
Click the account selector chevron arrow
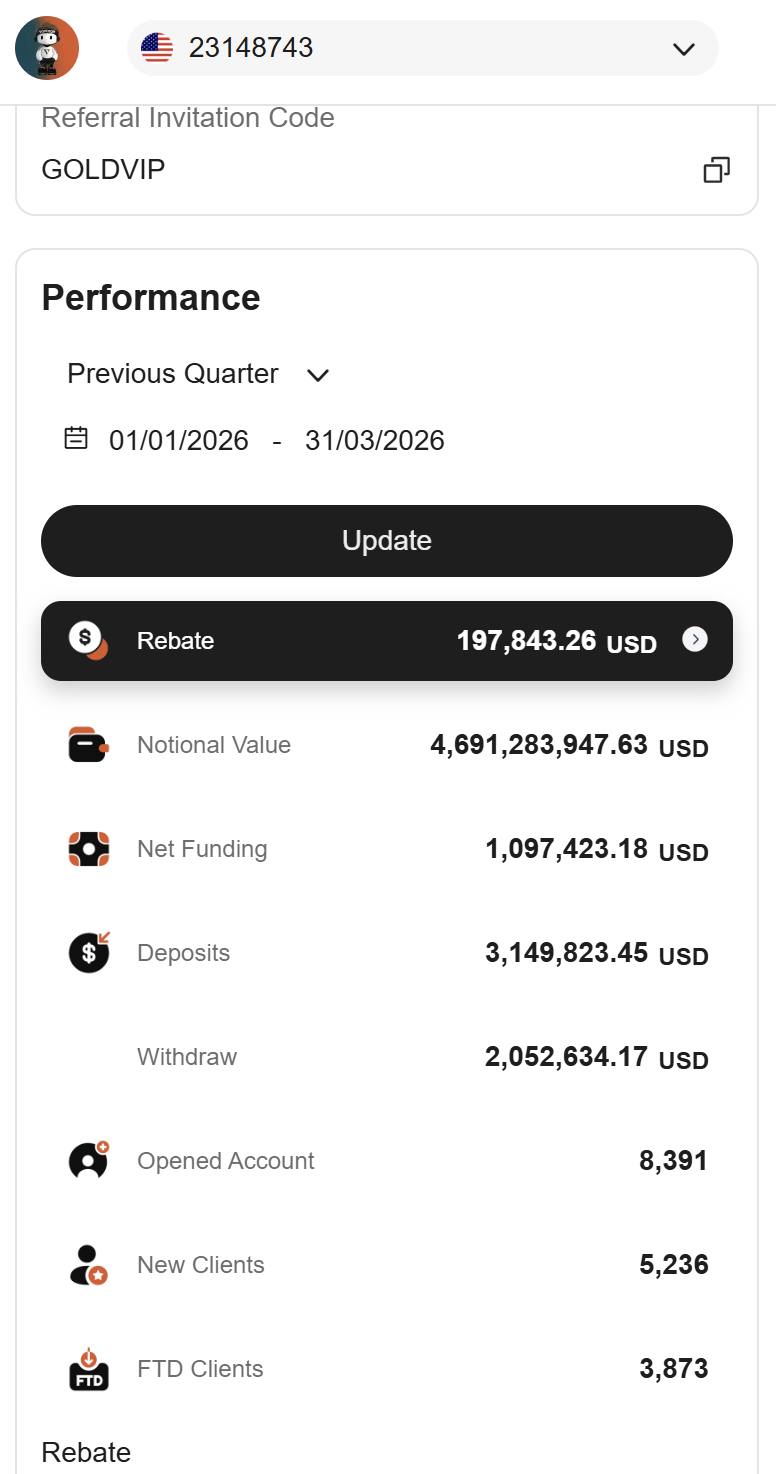[x=684, y=48]
